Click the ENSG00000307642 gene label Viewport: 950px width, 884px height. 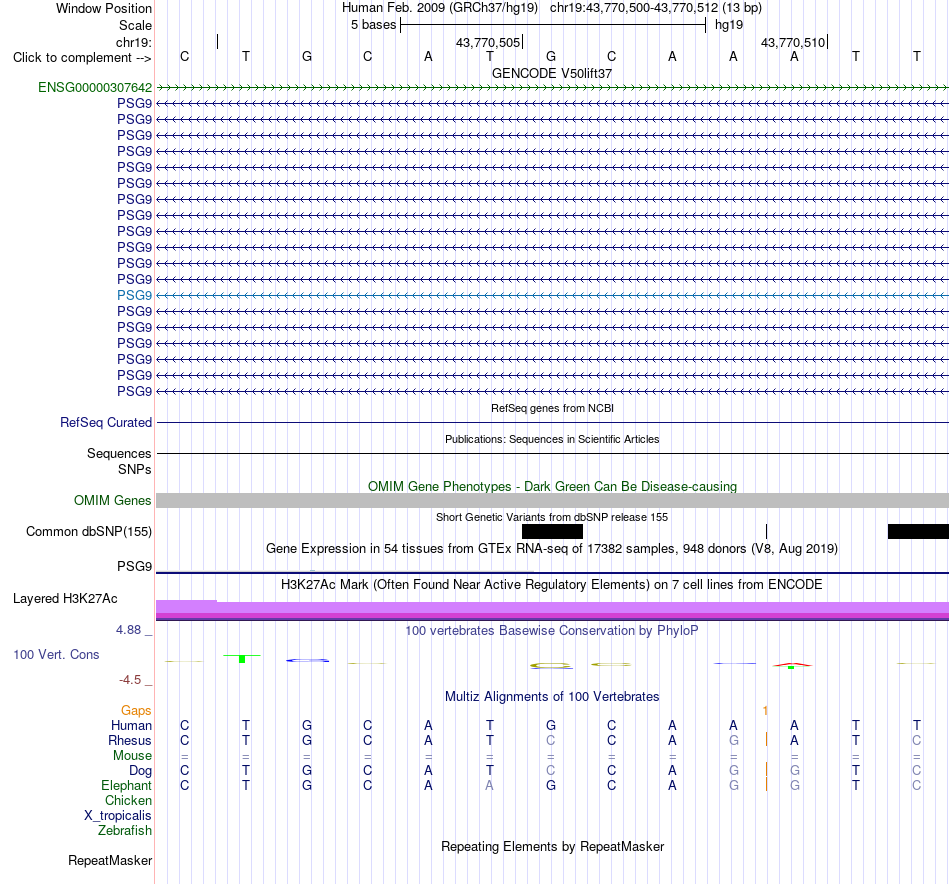95,87
